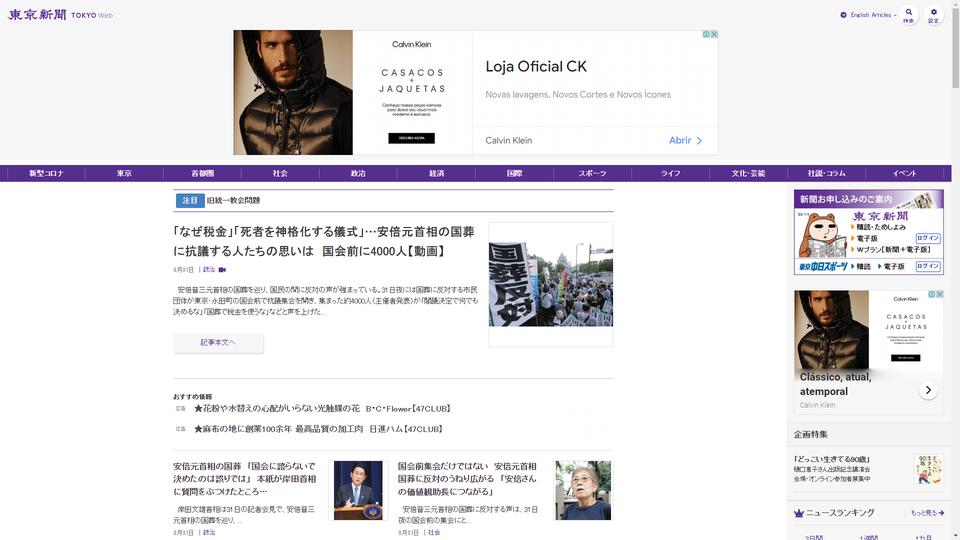Click 社会 tag under 国会前集会 article
Image resolution: width=960 pixels, height=540 pixels.
434,533
